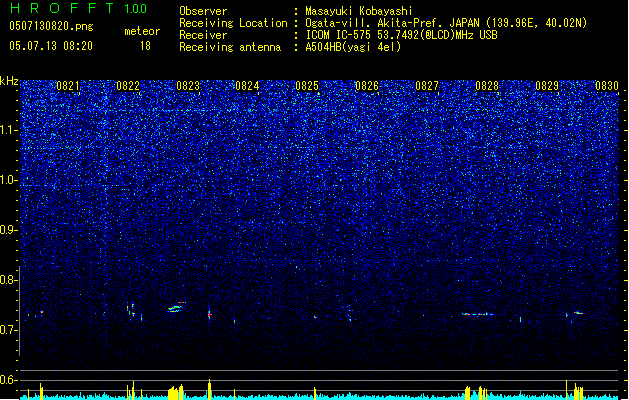Click the long meteor echo streak after 0827
This screenshot has width=629, height=400.
click(478, 314)
